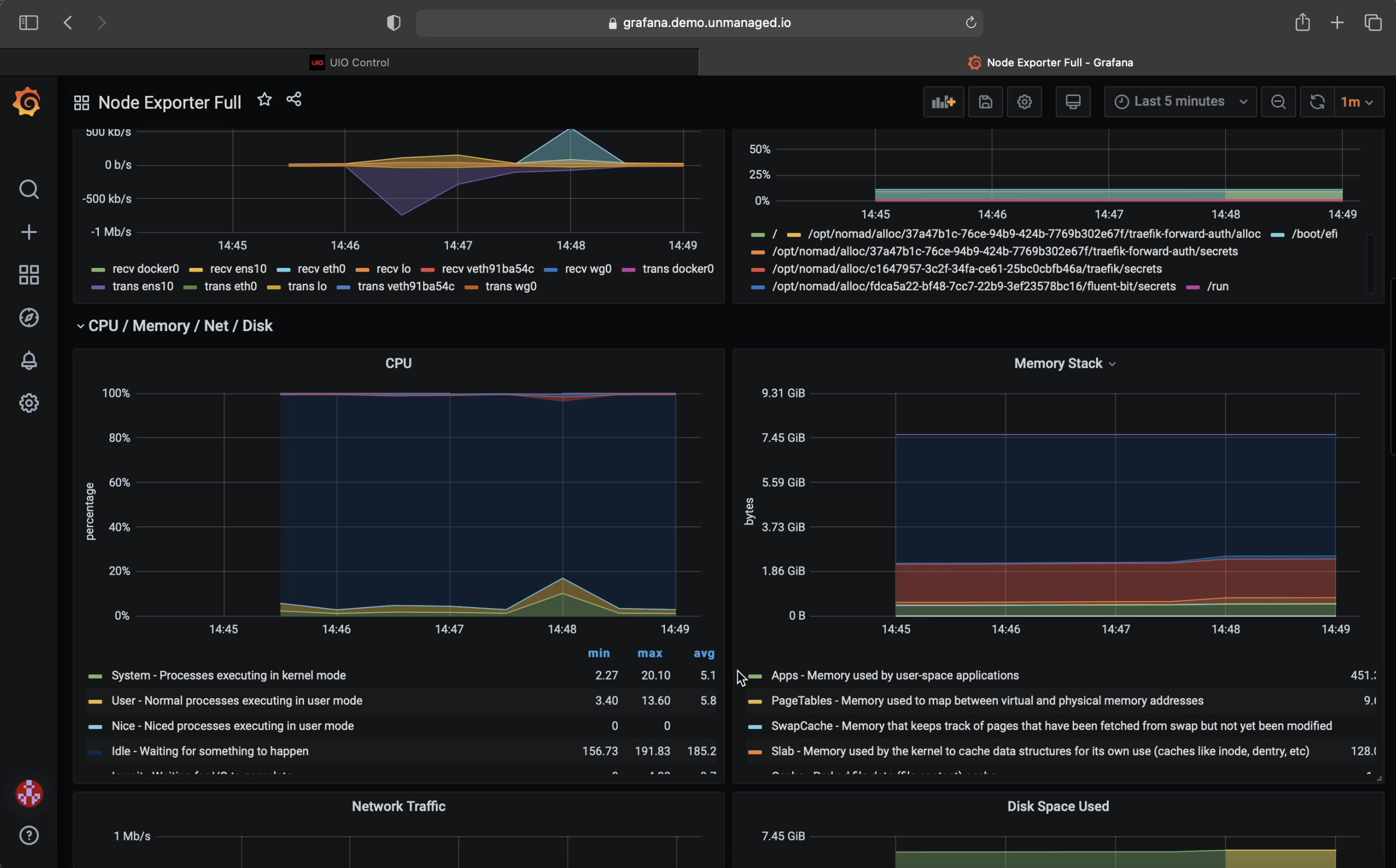The width and height of the screenshot is (1396, 868).
Task: Open the 1m refresh interval dropdown
Action: click(1358, 102)
